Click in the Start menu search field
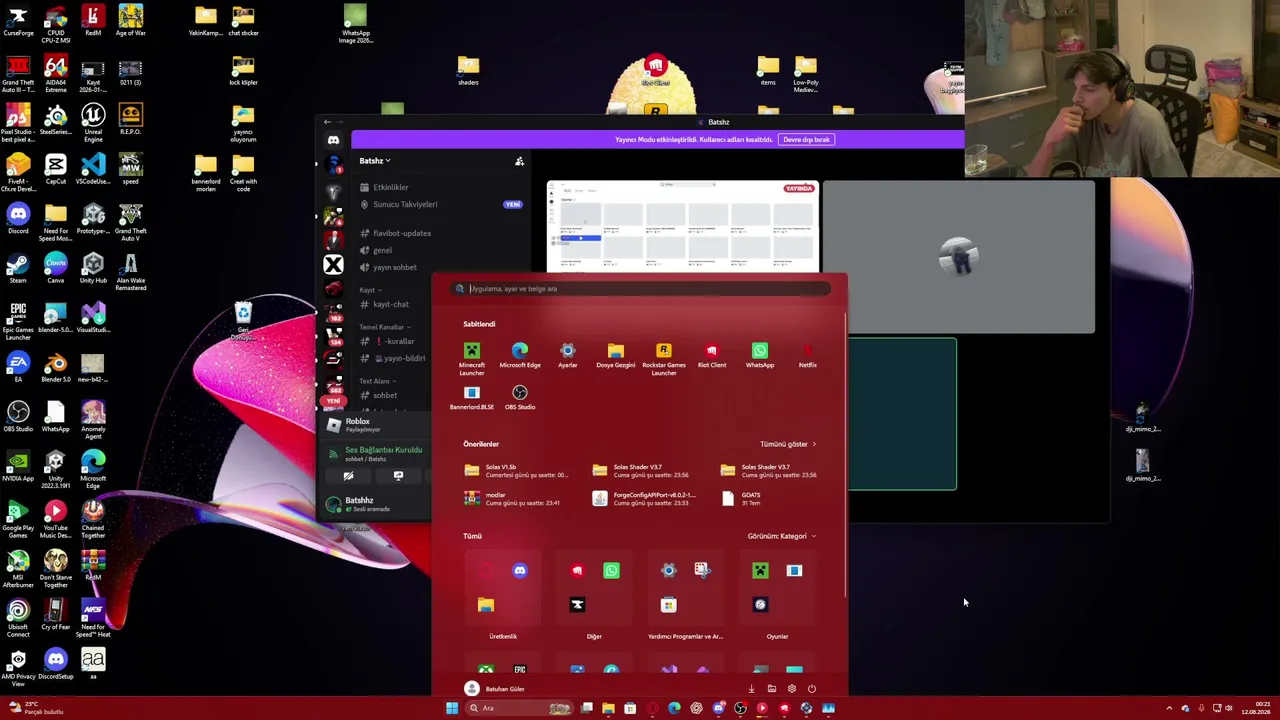 pos(640,289)
